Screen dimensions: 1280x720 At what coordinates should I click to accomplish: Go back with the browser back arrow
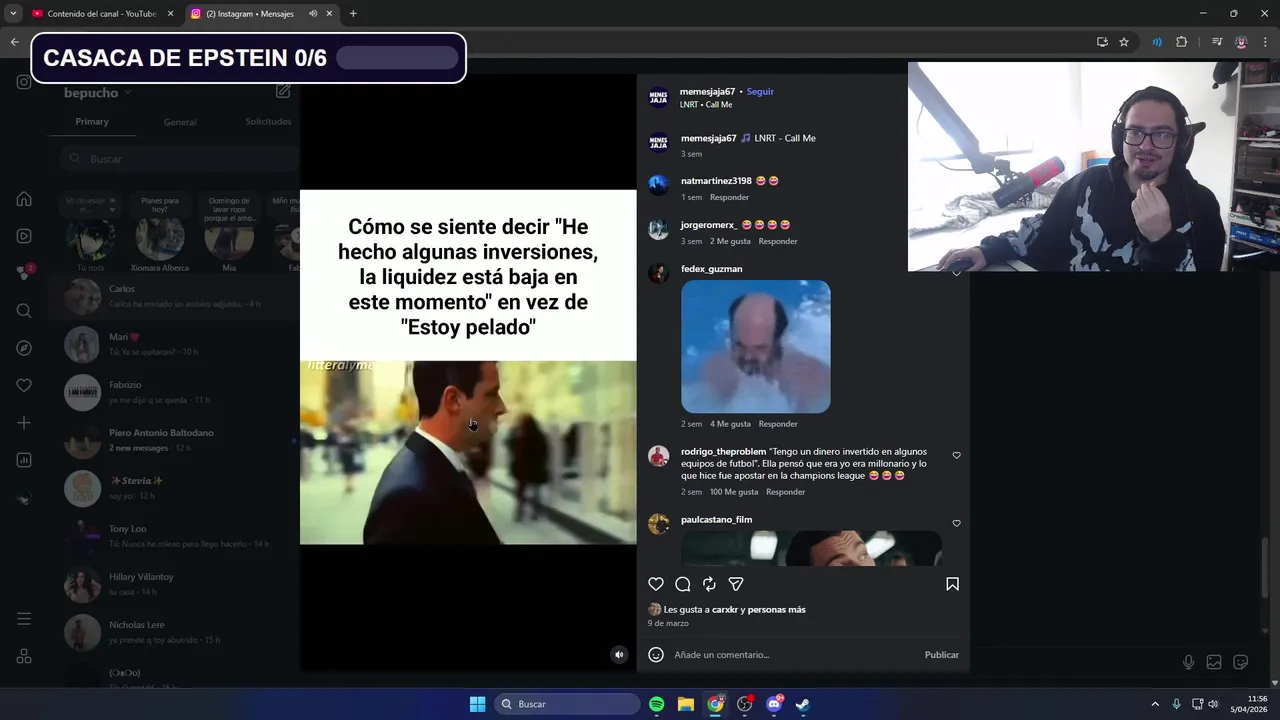click(x=14, y=42)
